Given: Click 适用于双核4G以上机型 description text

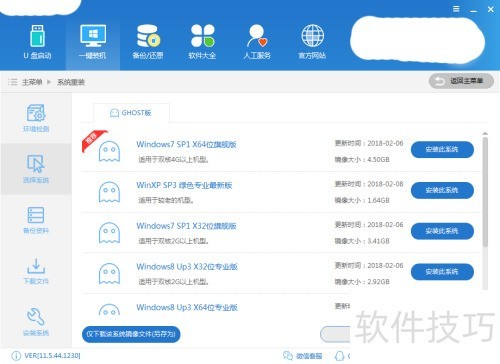Looking at the screenshot, I should [174, 160].
